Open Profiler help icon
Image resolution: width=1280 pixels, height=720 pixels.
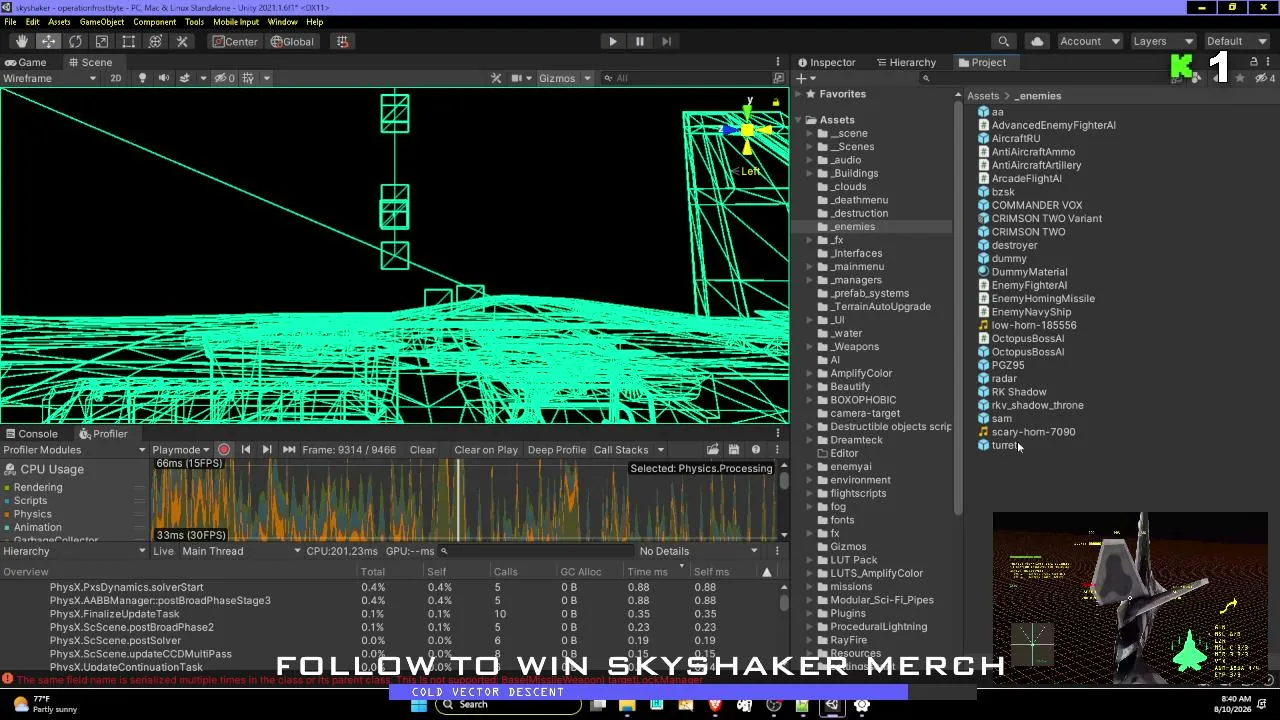(756, 450)
